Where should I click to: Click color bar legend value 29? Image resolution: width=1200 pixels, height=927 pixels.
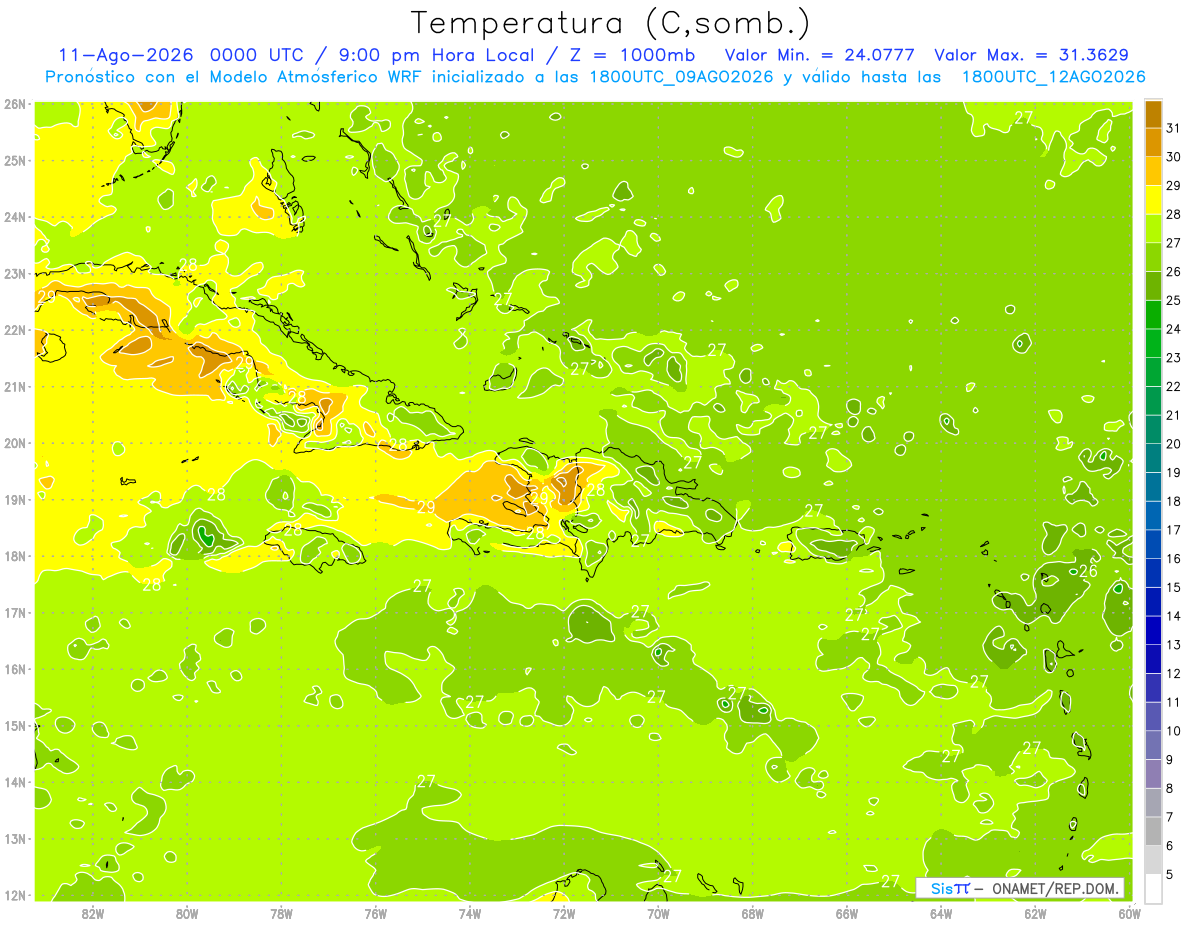tap(1173, 186)
